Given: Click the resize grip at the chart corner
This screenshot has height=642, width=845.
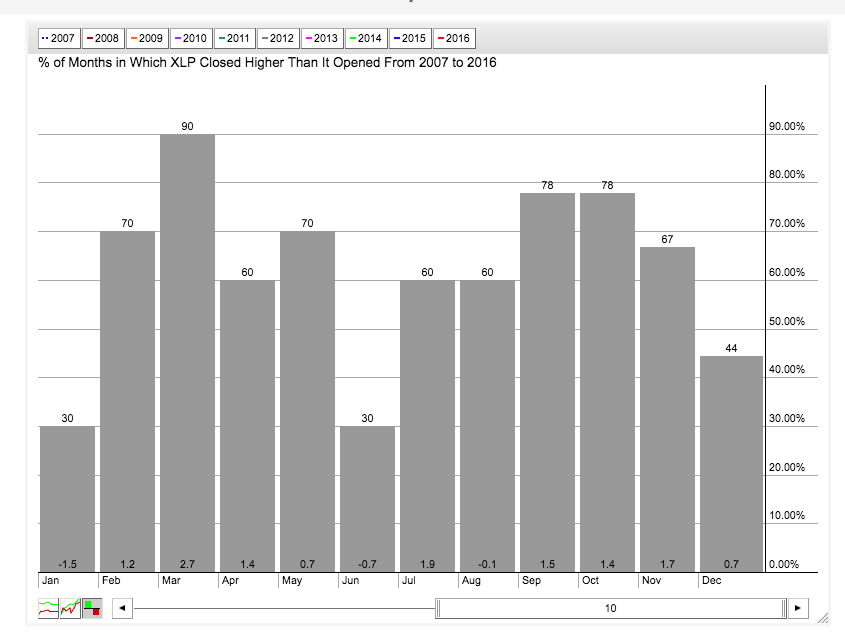Looking at the screenshot, I should tap(823, 618).
